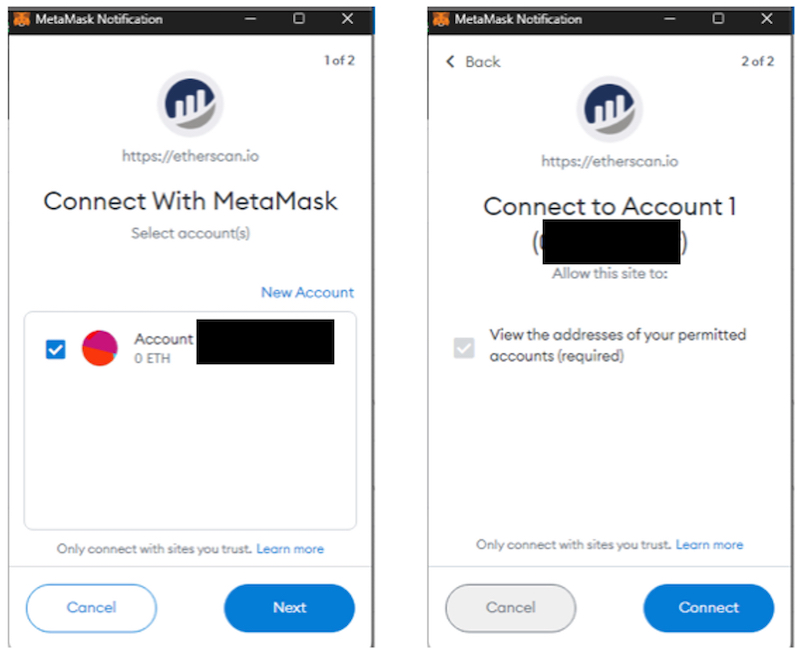Image resolution: width=800 pixels, height=654 pixels.
Task: Open Learn more link in left window
Action: [x=290, y=549]
